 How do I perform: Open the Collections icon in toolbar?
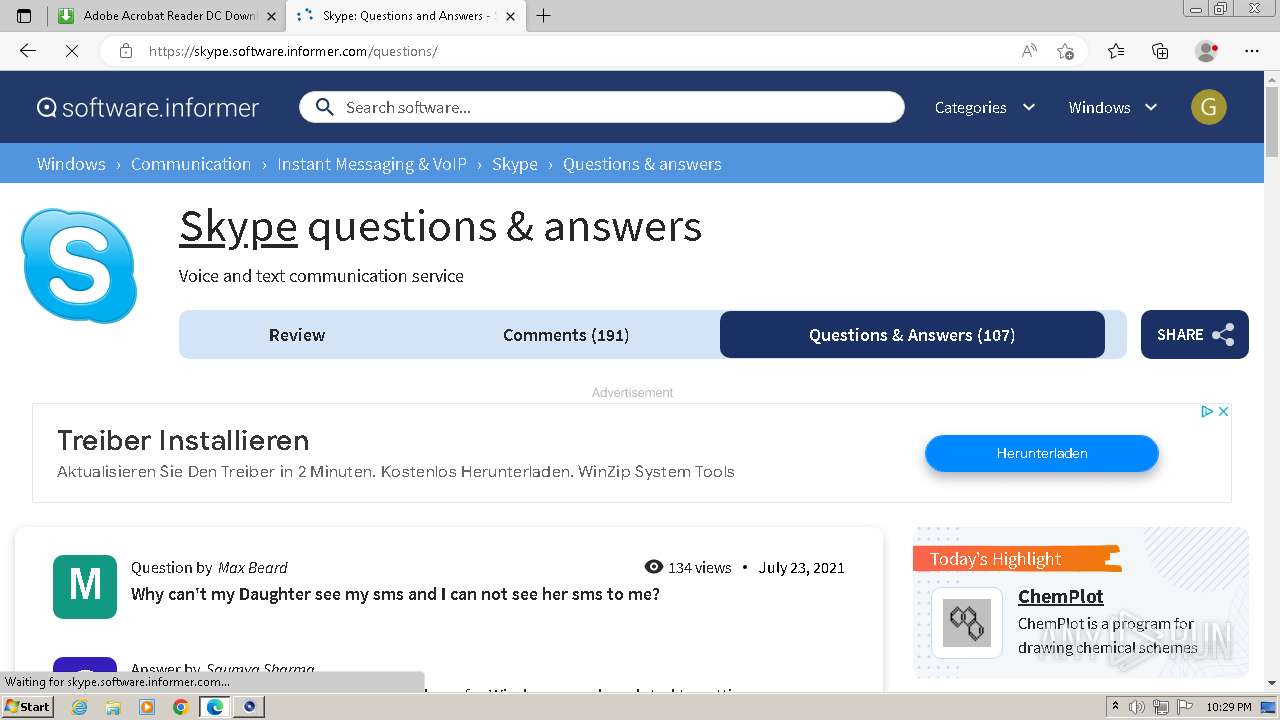(x=1160, y=51)
